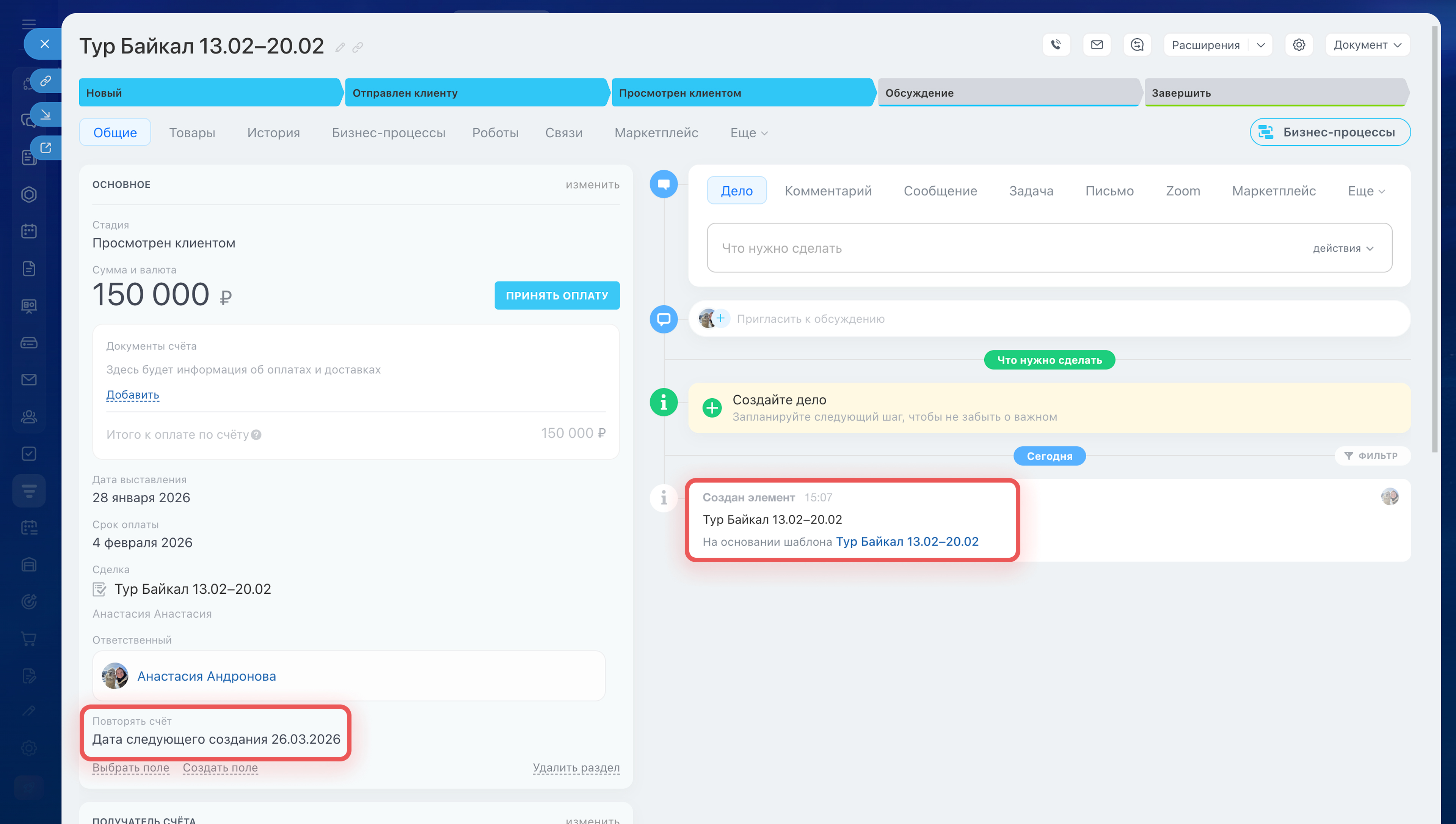1456x824 pixels.
Task: Expand the Расширения dropdown arrow
Action: click(1260, 45)
